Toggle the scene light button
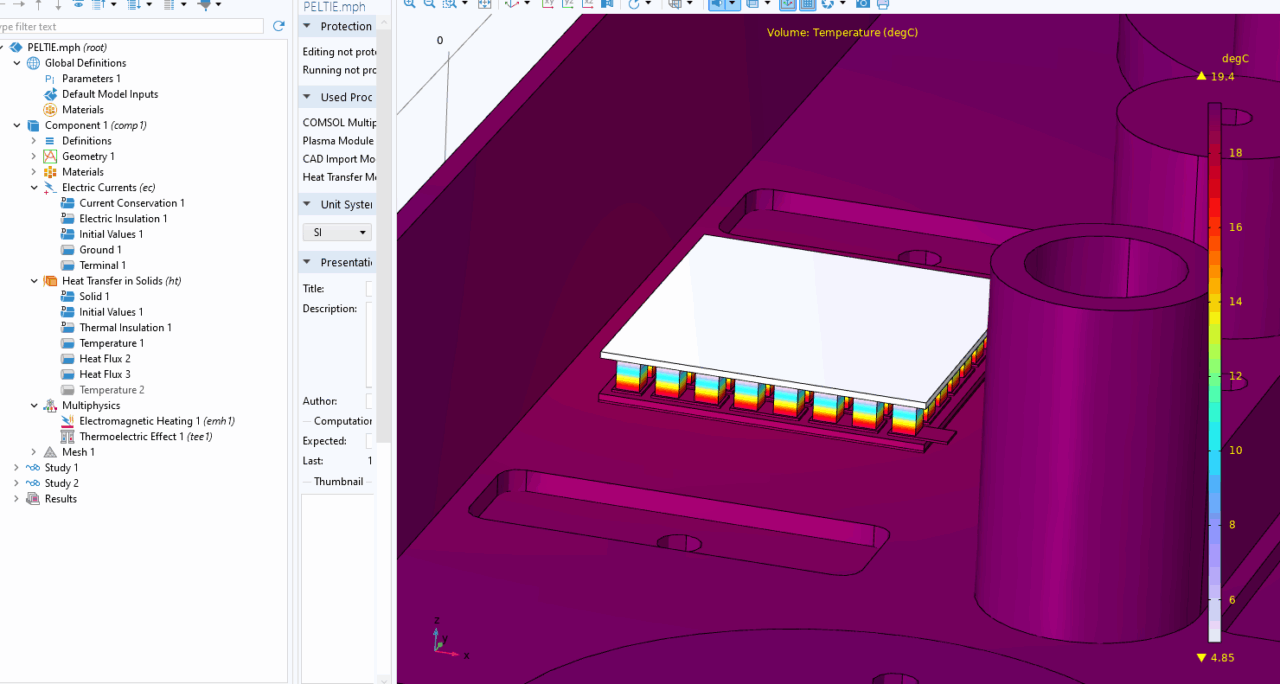This screenshot has width=1280, height=684. tap(716, 4)
